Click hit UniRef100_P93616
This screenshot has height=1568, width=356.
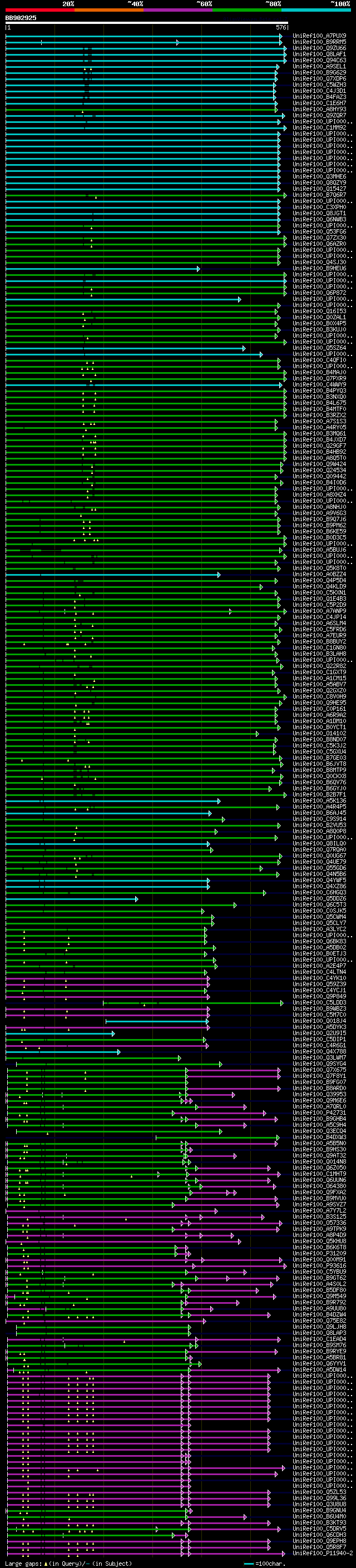(x=319, y=1265)
